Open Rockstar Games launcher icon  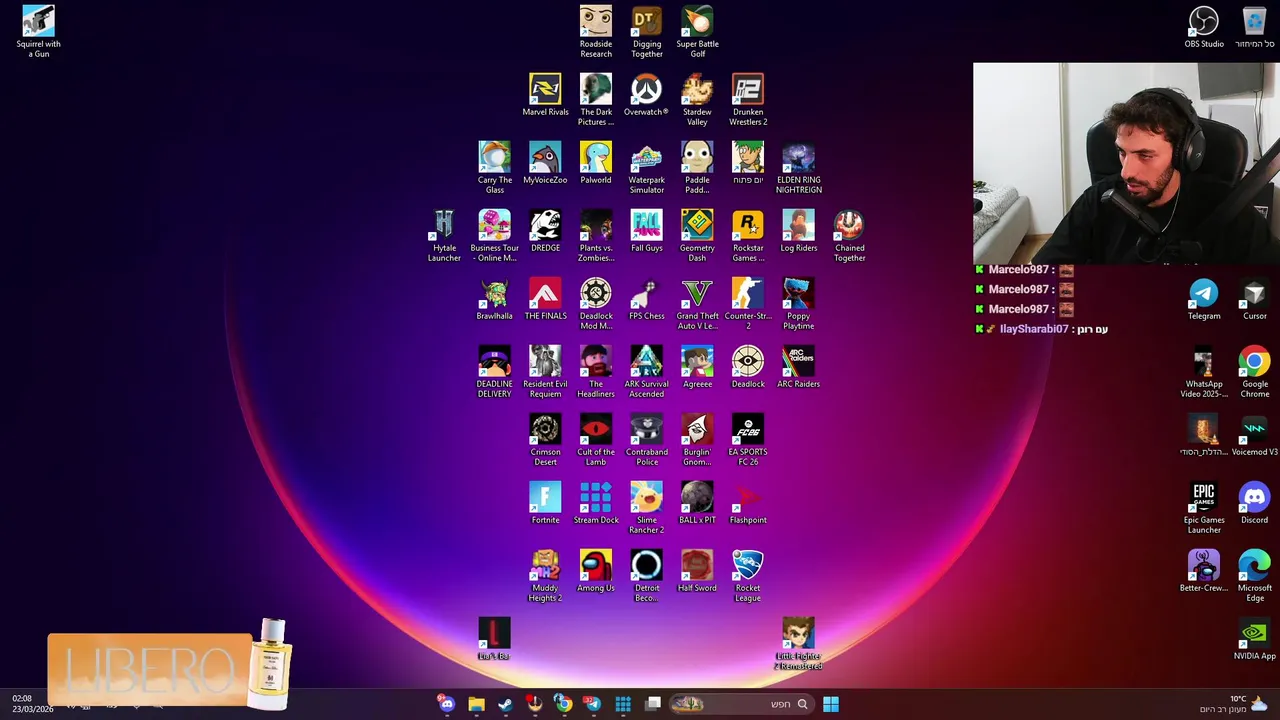click(x=748, y=235)
